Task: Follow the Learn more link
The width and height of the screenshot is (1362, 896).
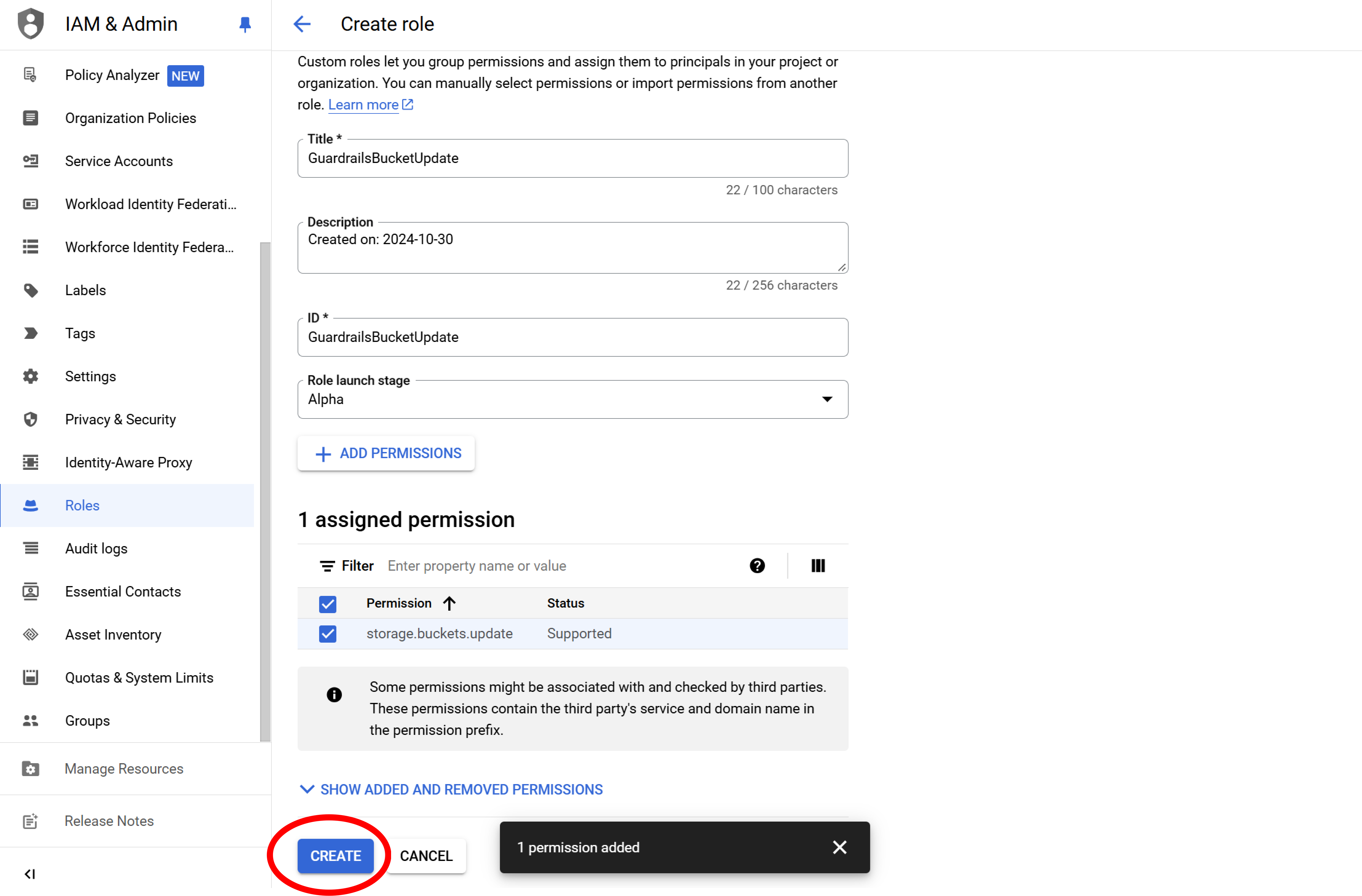Action: (363, 105)
